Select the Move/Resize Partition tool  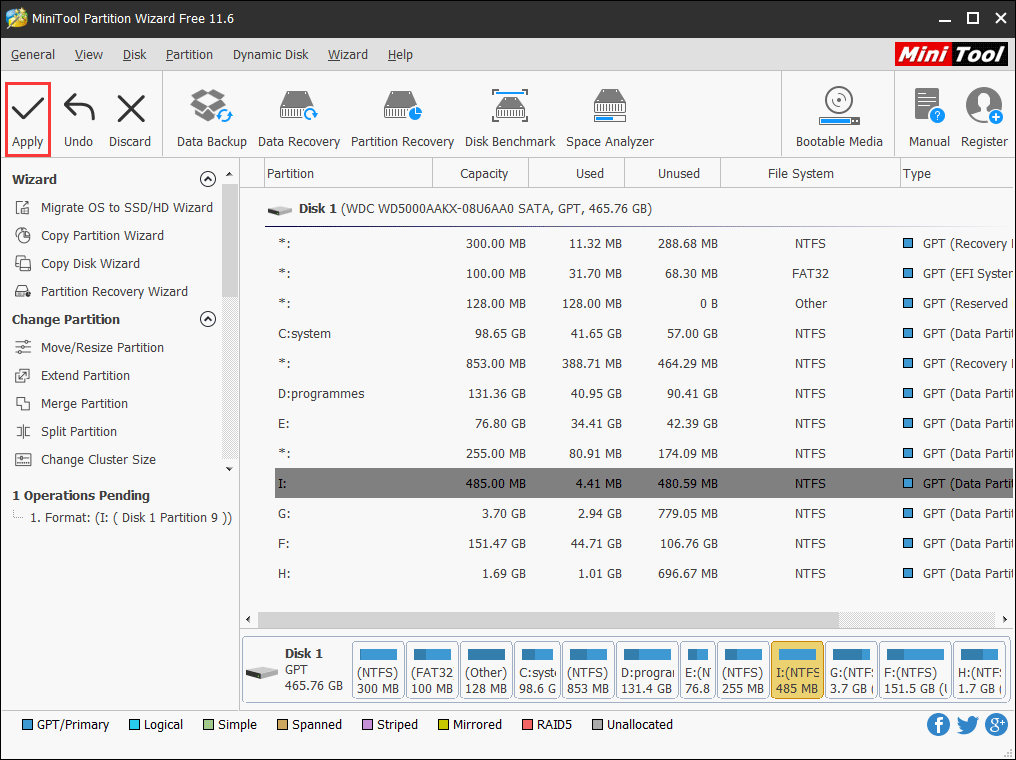pos(103,347)
